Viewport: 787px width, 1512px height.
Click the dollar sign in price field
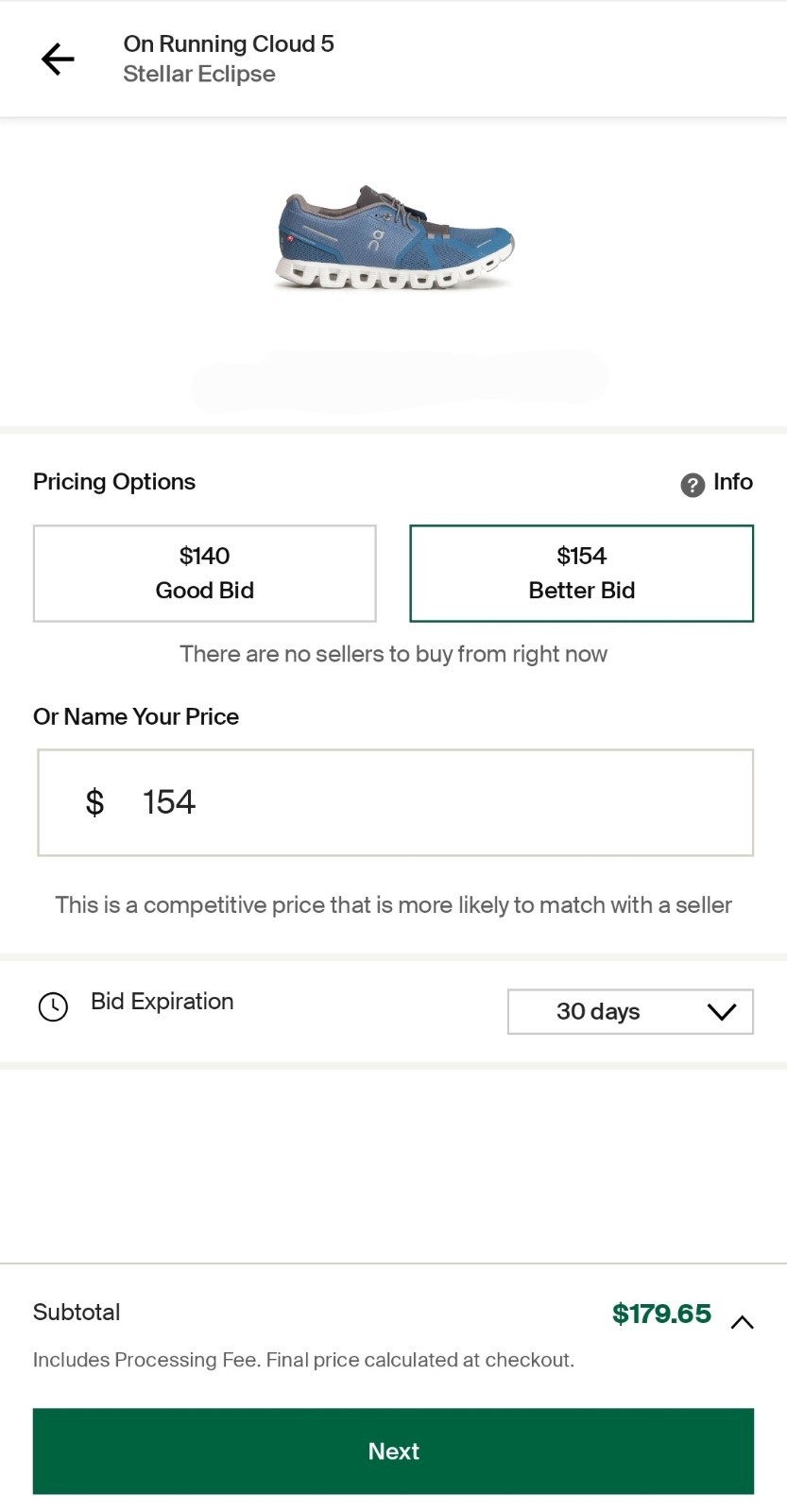(94, 802)
